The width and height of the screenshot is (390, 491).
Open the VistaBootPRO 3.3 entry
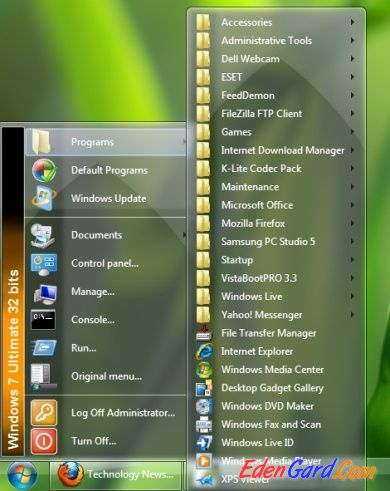click(276, 278)
